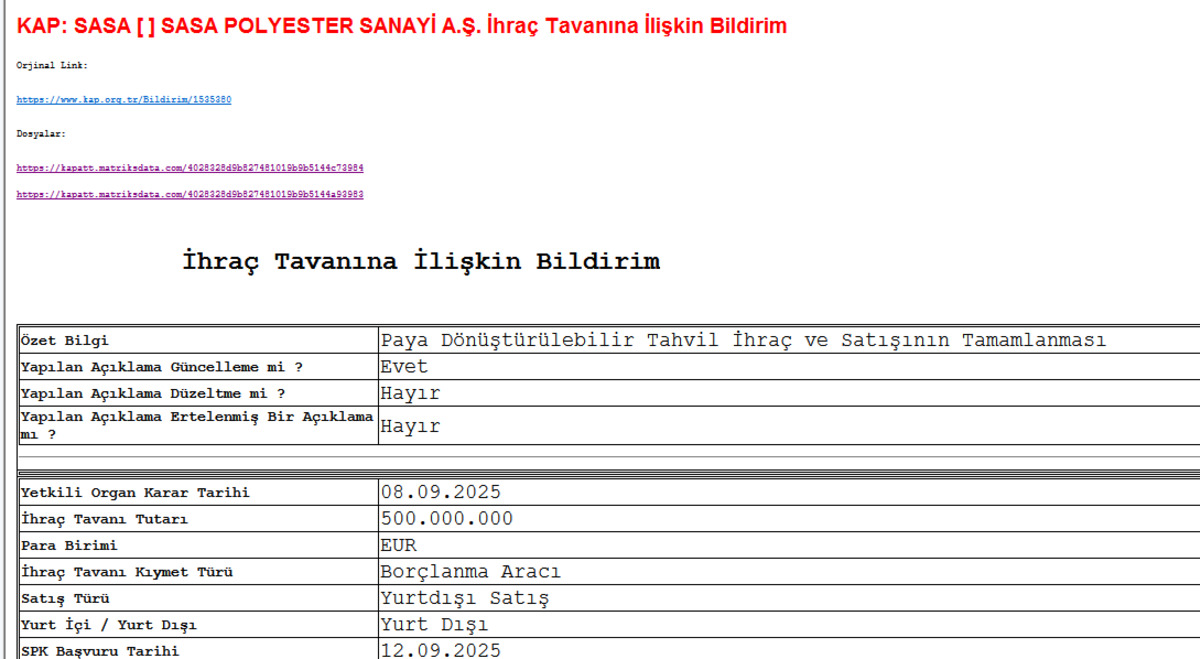
Task: Select 'SPK Başvuru Tarihi' label
Action: click(x=100, y=651)
